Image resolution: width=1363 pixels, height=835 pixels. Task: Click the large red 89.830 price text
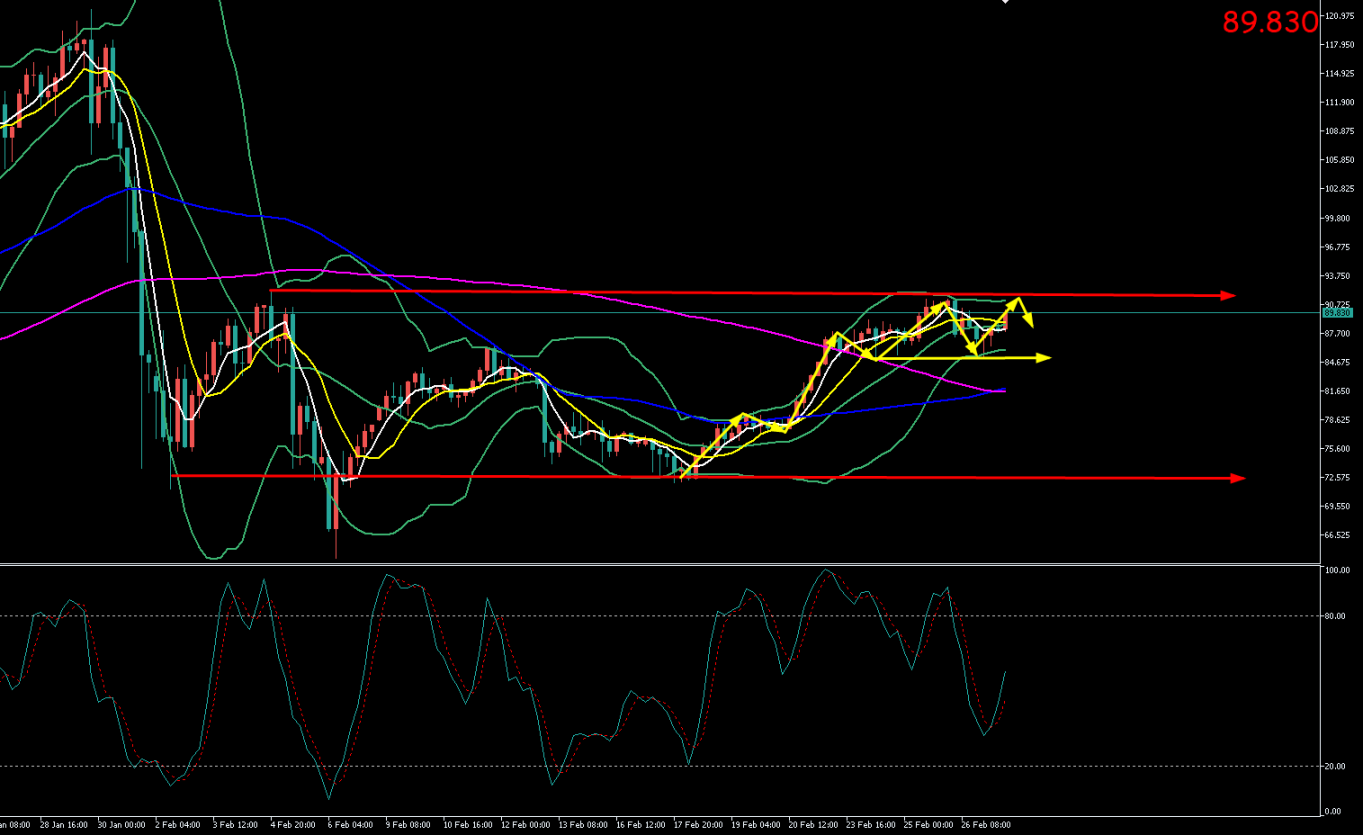1270,22
